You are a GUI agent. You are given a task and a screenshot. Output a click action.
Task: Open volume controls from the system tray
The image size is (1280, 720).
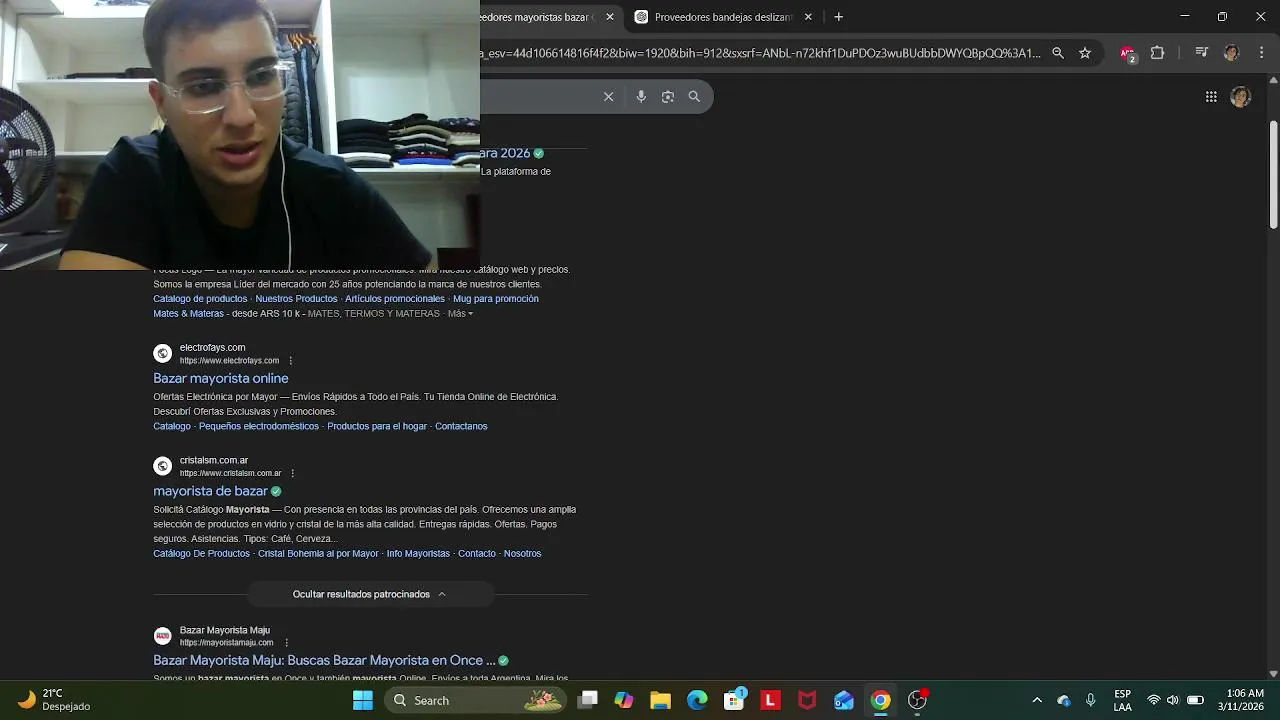tap(1173, 700)
